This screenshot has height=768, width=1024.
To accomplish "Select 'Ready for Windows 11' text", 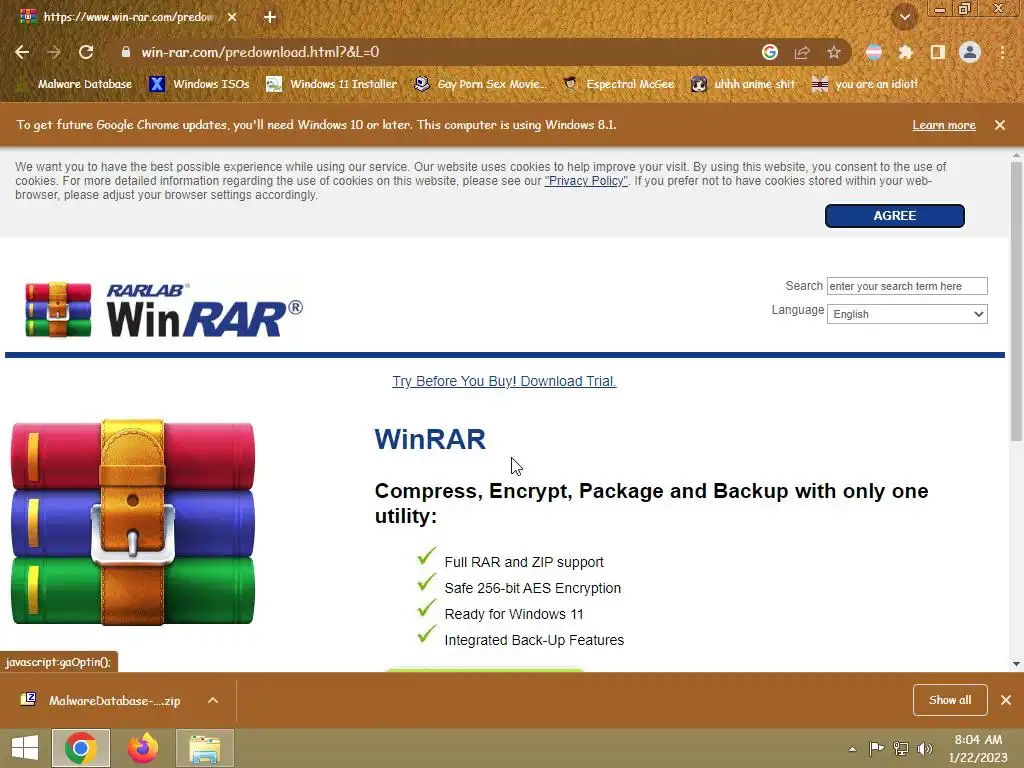I will (x=513, y=615).
